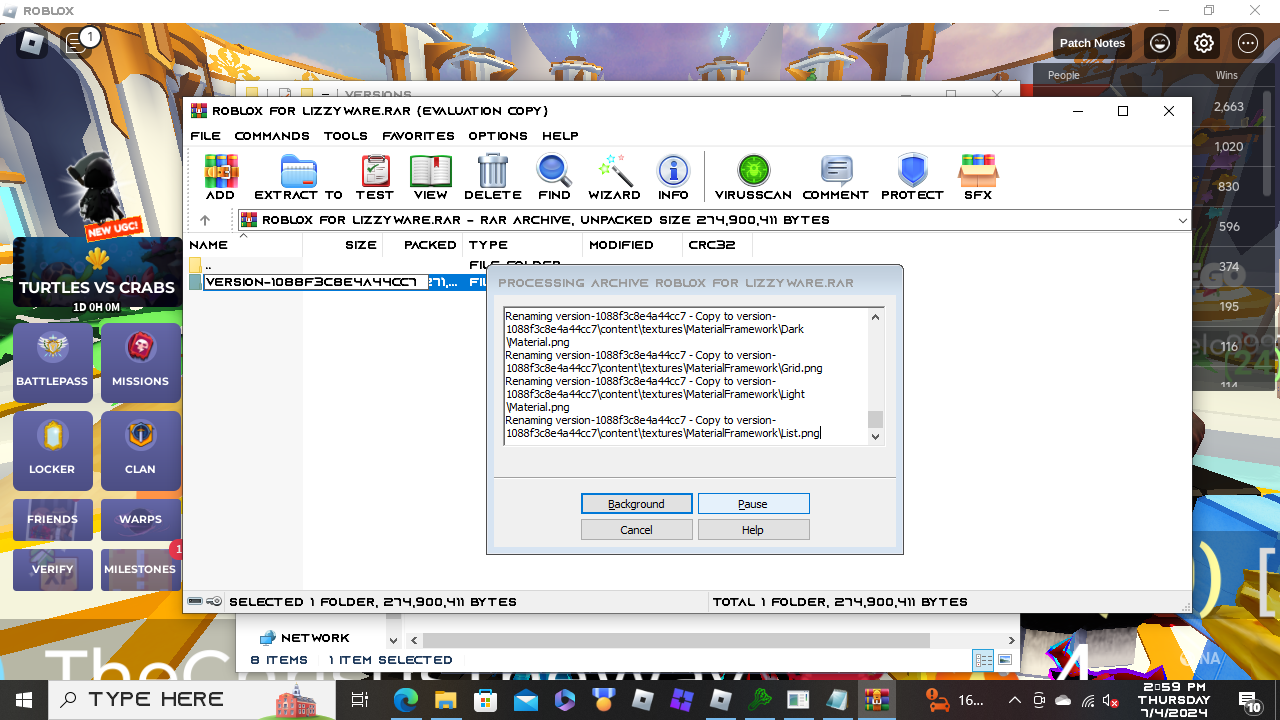
Task: Open the Milestones game button
Action: pyautogui.click(x=140, y=569)
